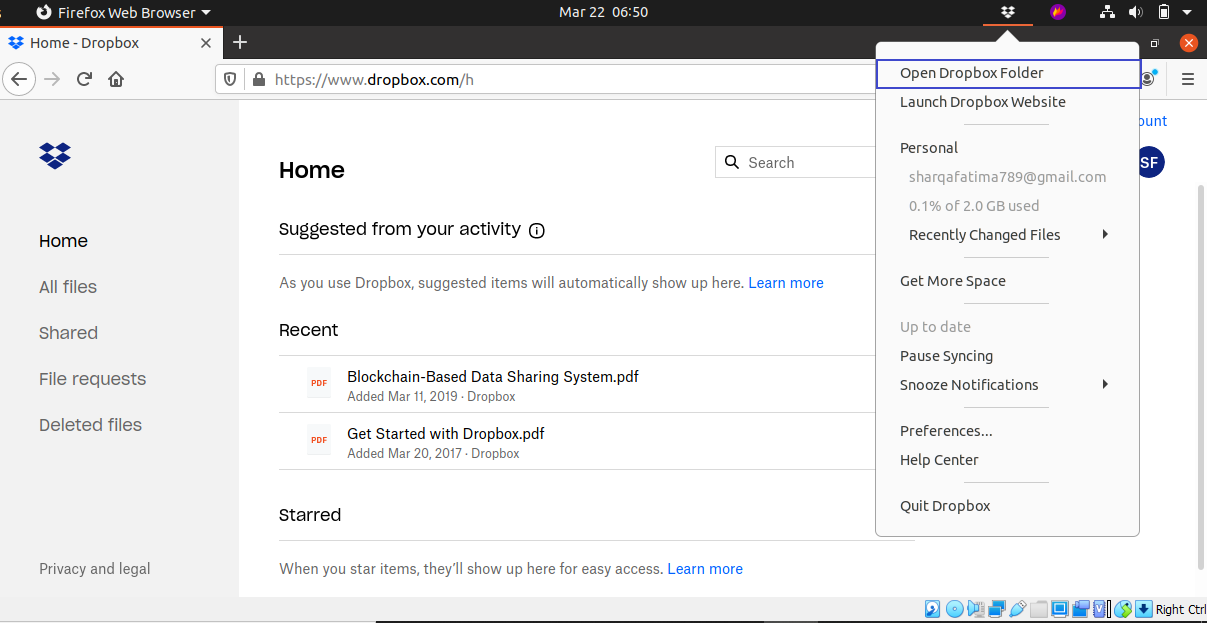Expand the system menu arrow in top bar
Screen dimensions: 1207x623
tap(1187, 12)
